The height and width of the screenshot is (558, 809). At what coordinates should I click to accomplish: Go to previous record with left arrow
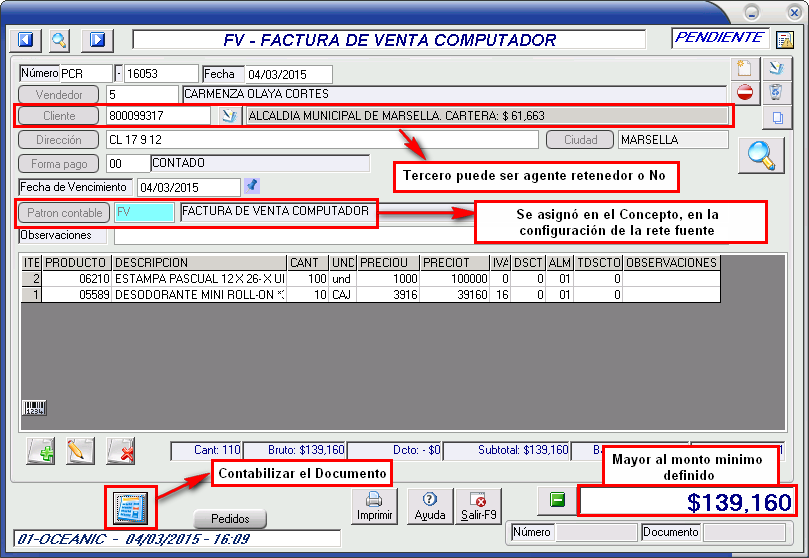26,40
